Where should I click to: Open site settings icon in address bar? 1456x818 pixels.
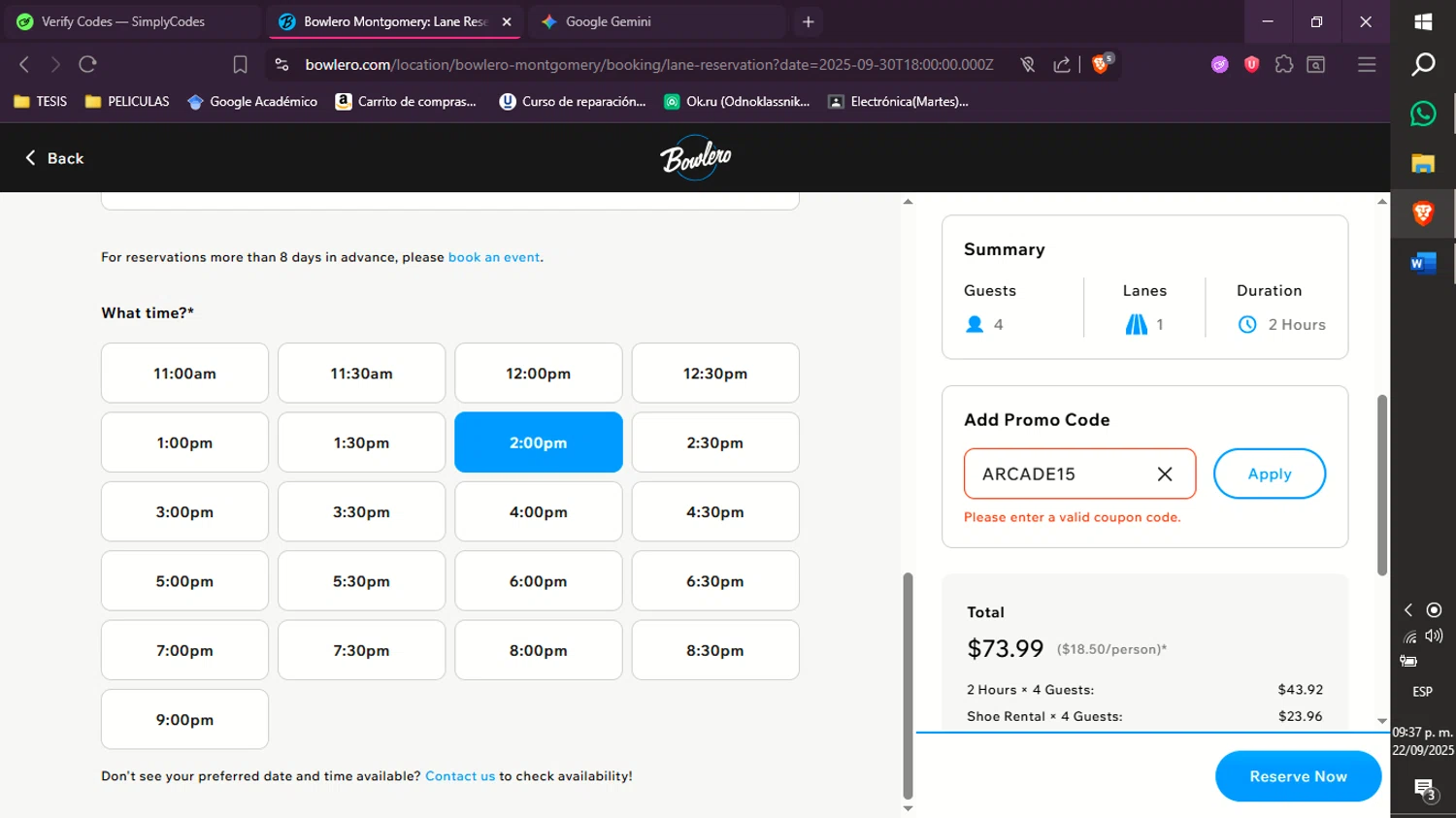[x=281, y=64]
